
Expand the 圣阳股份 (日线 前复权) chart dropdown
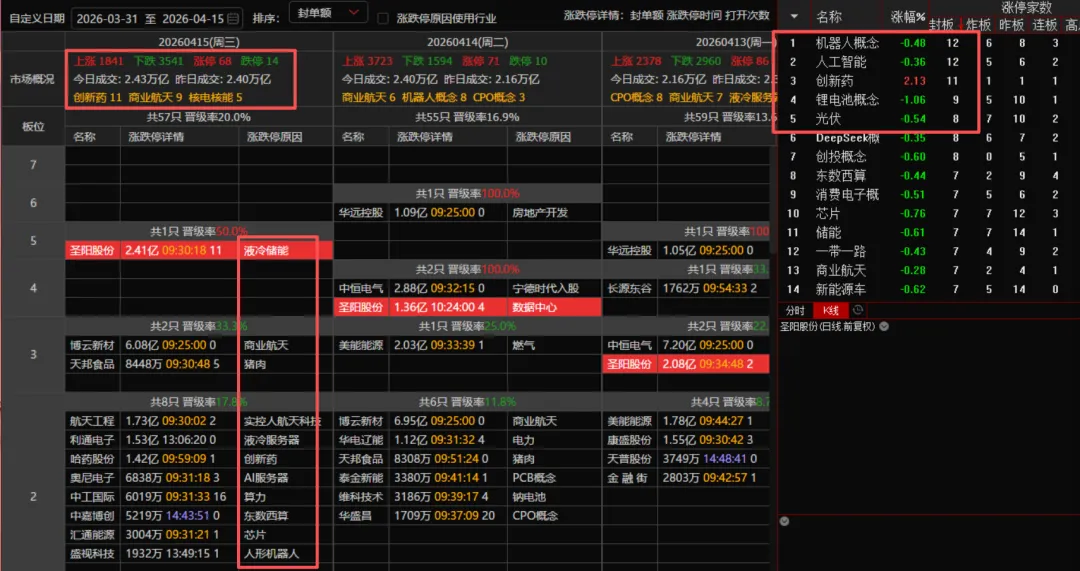pos(884,326)
